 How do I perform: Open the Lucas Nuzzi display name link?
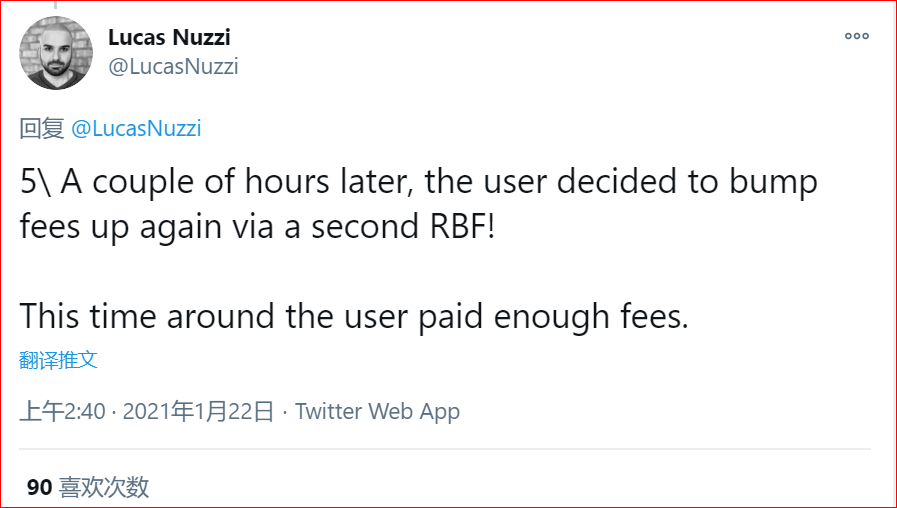pyautogui.click(x=169, y=39)
